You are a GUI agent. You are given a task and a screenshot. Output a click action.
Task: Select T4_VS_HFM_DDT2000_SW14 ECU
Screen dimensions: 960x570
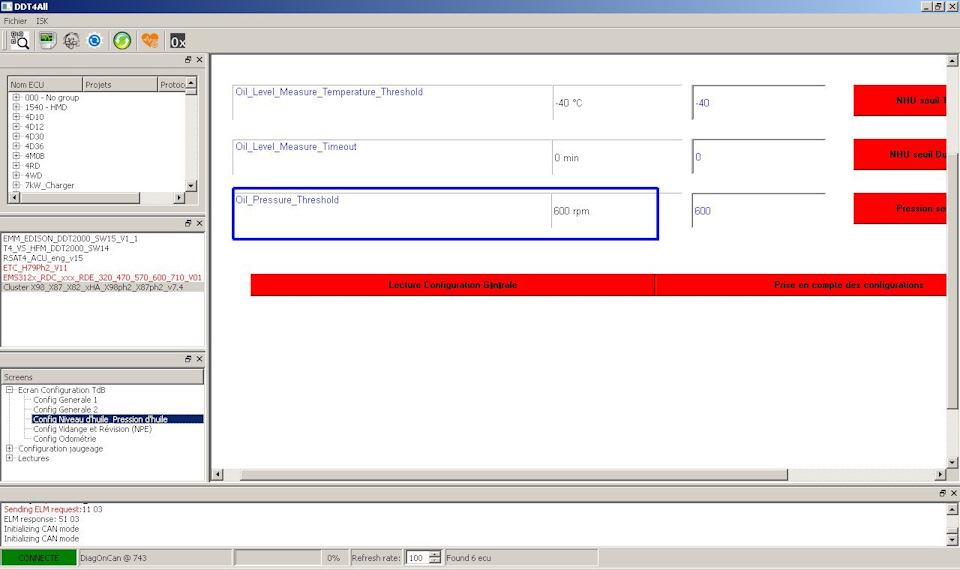(x=56, y=249)
